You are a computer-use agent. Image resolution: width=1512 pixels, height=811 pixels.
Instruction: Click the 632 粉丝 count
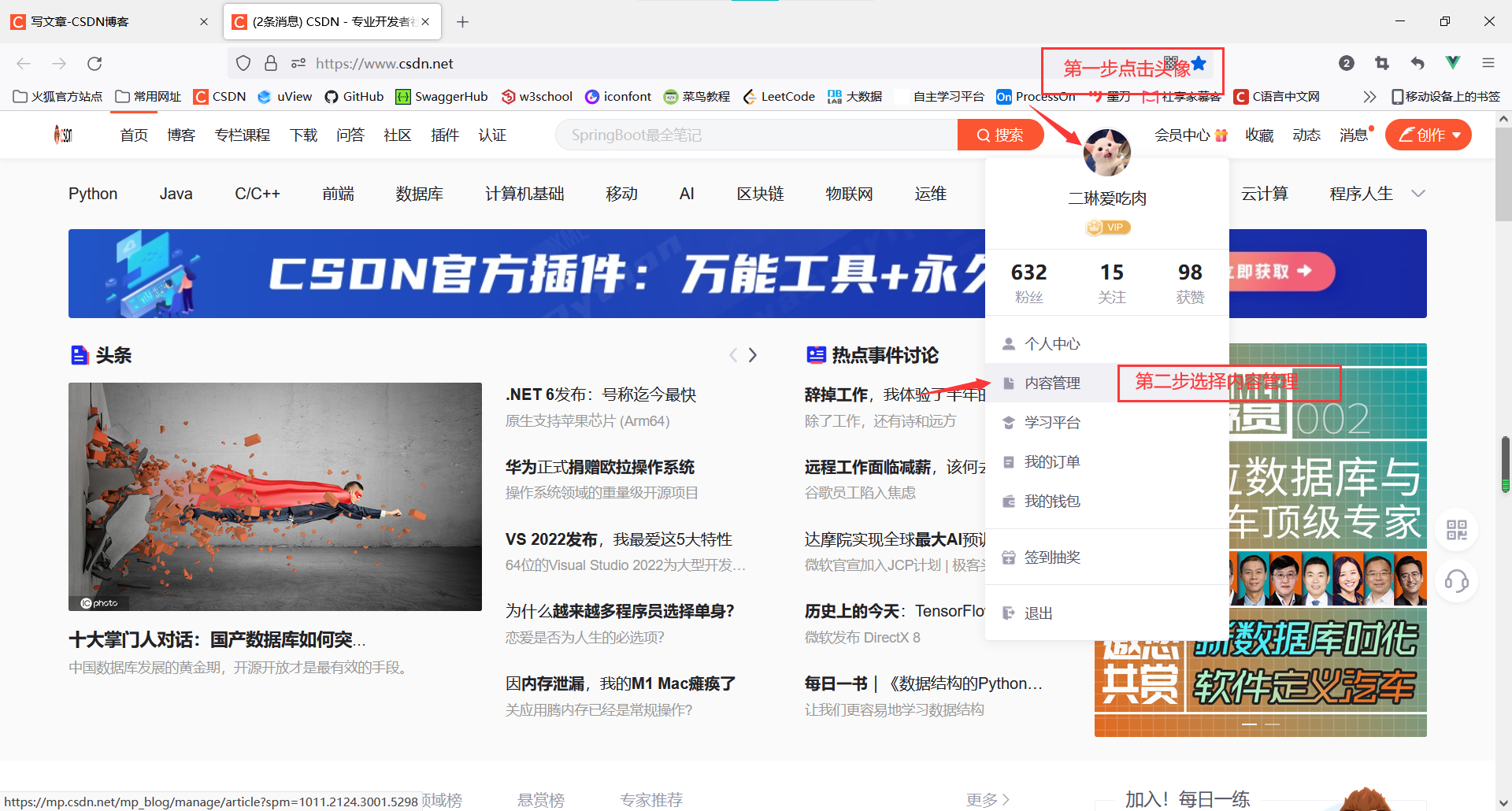[1028, 283]
